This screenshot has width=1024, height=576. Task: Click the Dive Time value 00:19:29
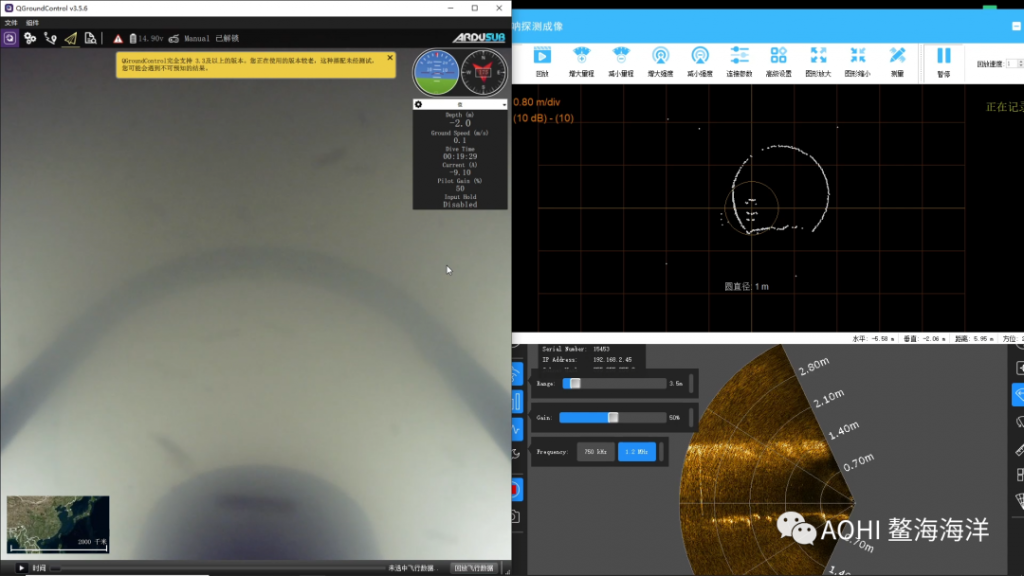pos(460,157)
